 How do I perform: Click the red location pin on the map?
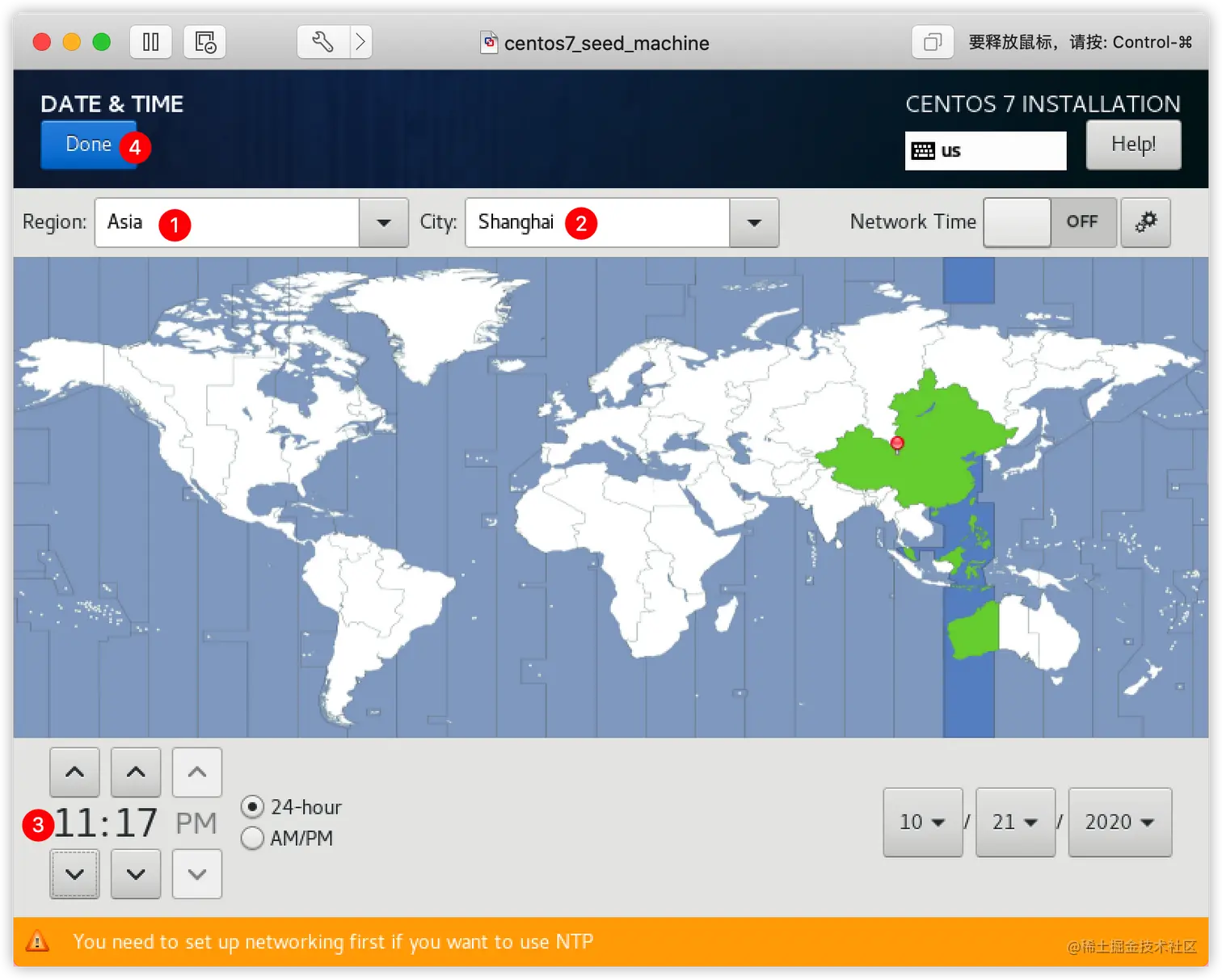click(896, 444)
